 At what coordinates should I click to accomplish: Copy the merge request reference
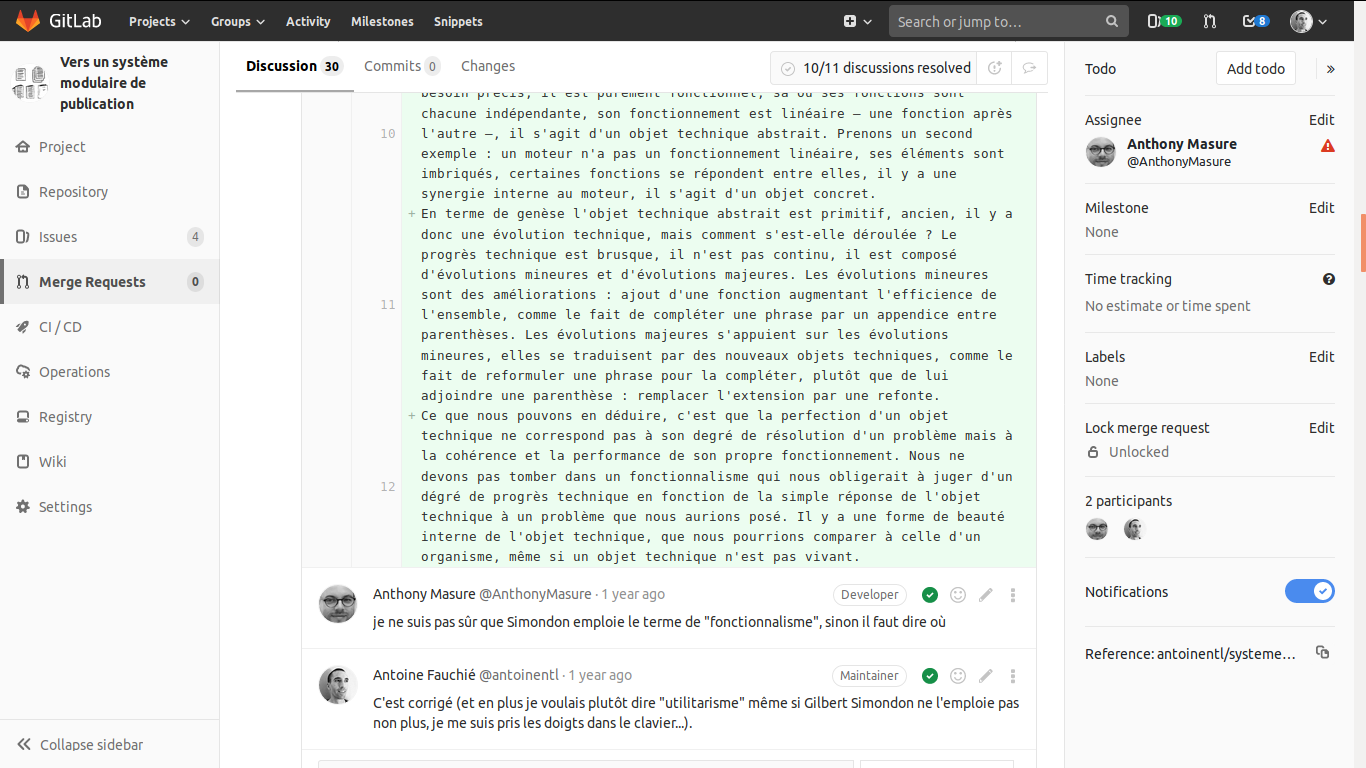[x=1322, y=653]
